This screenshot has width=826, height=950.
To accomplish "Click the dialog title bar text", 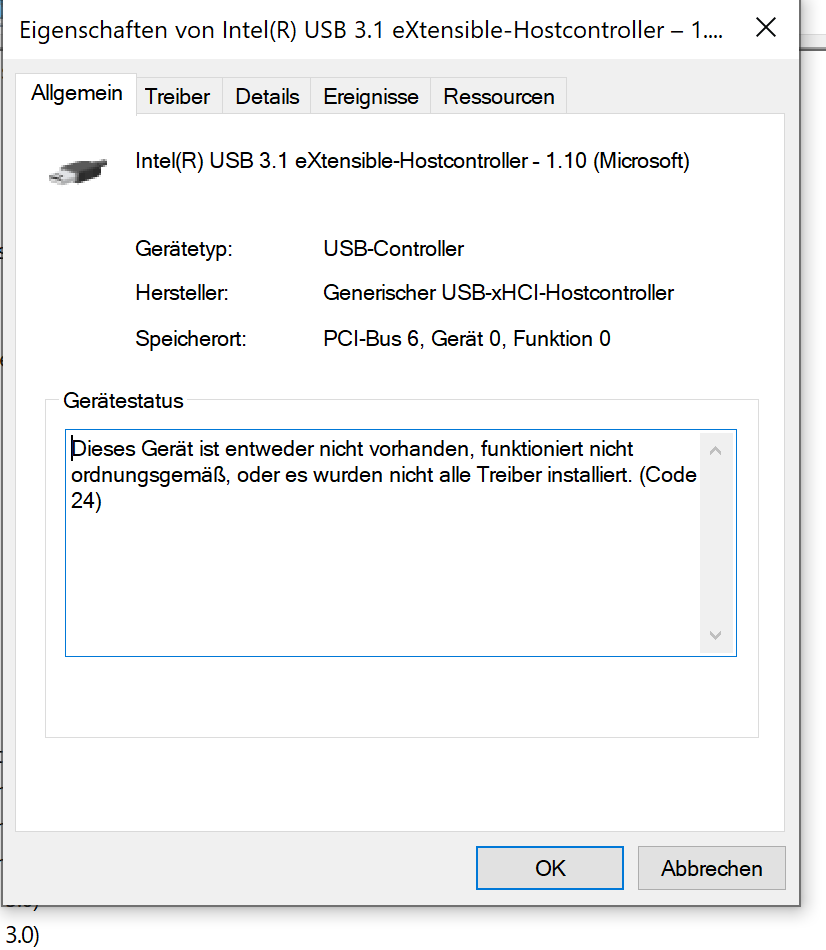I will [x=371, y=30].
